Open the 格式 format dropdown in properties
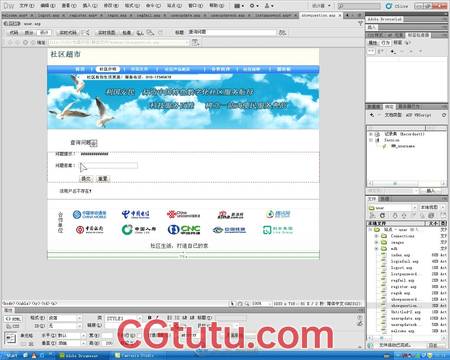The height and width of the screenshot is (360, 450). 65,318
